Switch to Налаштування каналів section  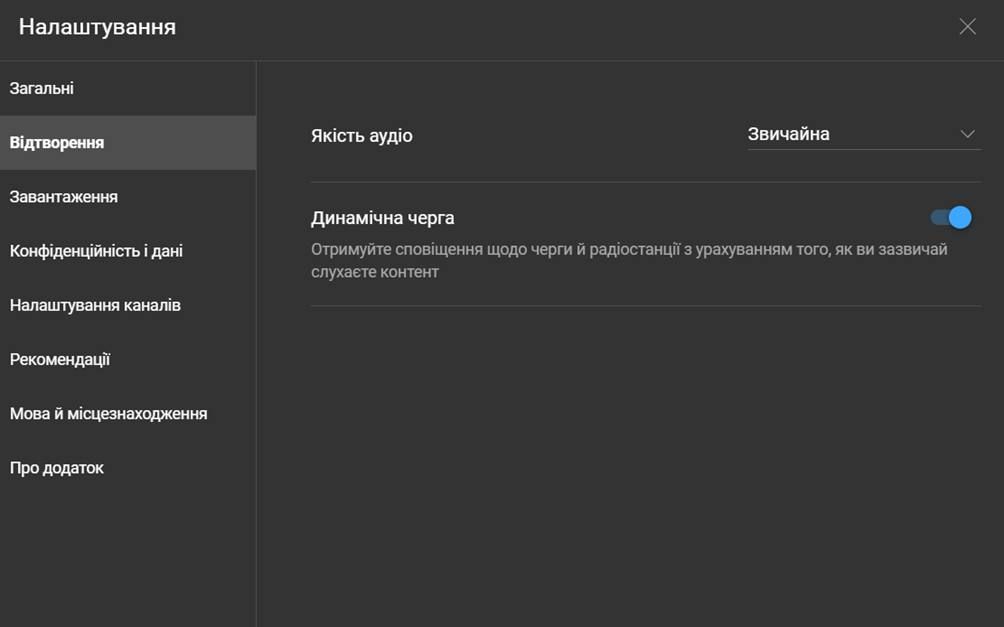point(95,305)
